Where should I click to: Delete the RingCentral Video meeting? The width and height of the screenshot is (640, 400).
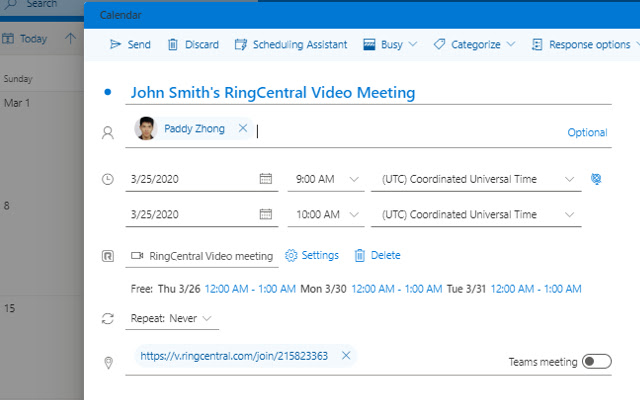(377, 256)
